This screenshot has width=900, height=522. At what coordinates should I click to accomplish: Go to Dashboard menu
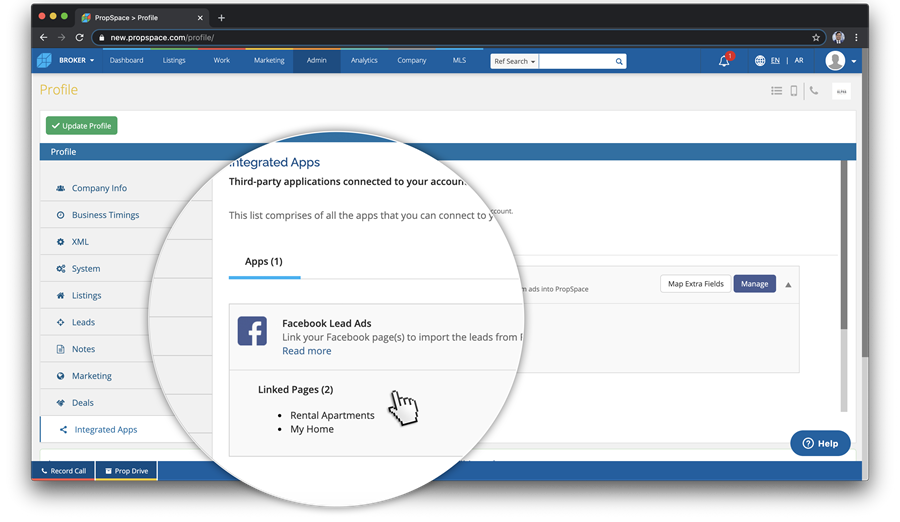126,60
